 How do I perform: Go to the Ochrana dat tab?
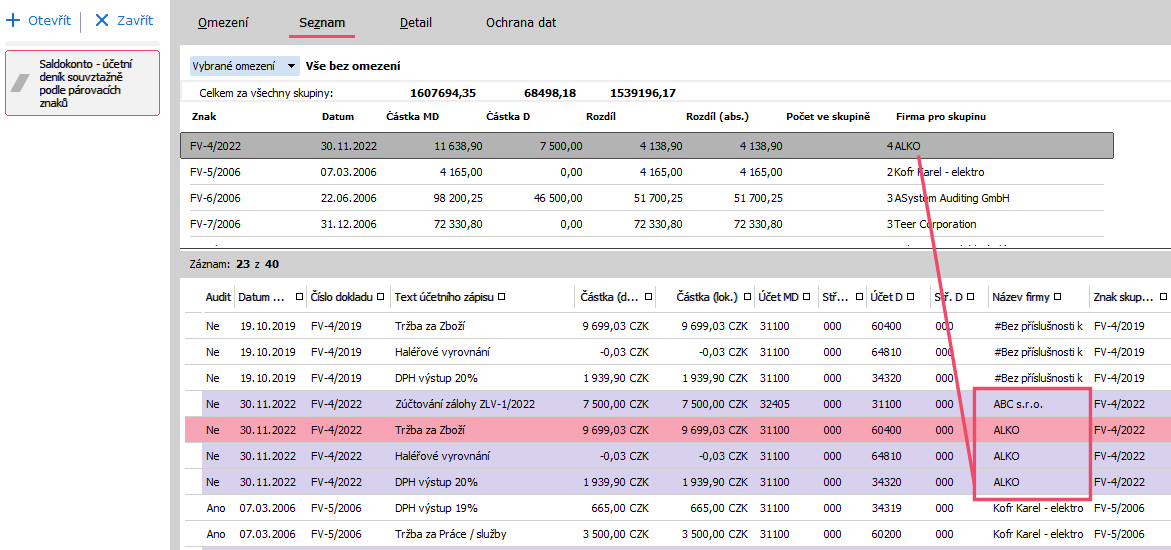[x=521, y=22]
